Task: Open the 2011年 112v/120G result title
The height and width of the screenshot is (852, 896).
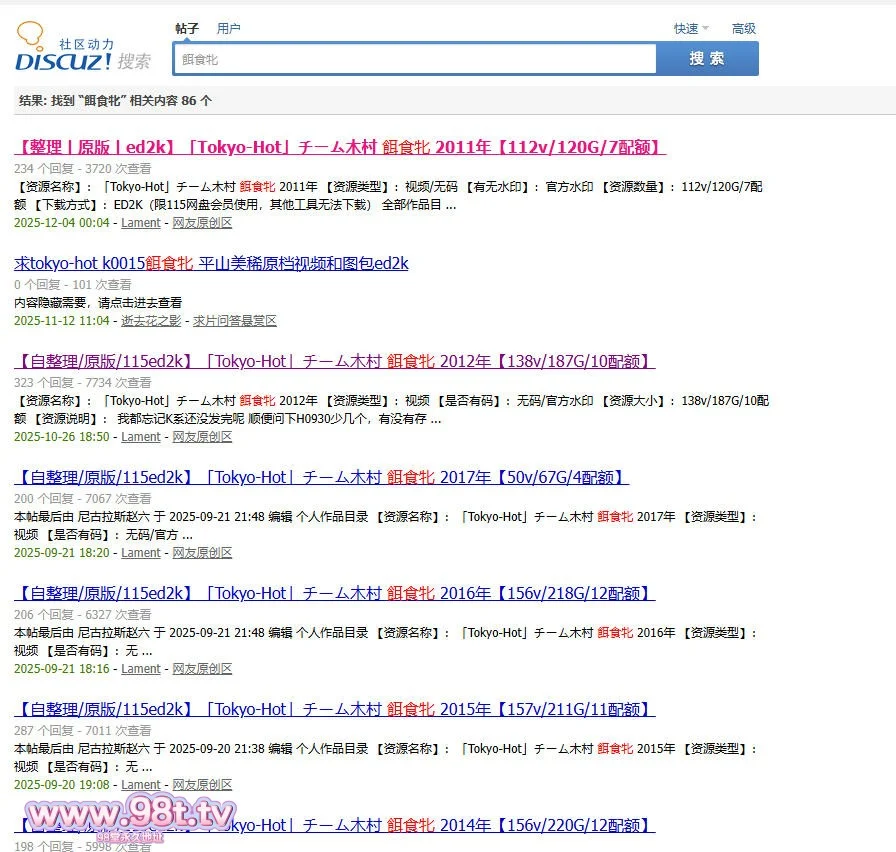Action: (x=340, y=148)
